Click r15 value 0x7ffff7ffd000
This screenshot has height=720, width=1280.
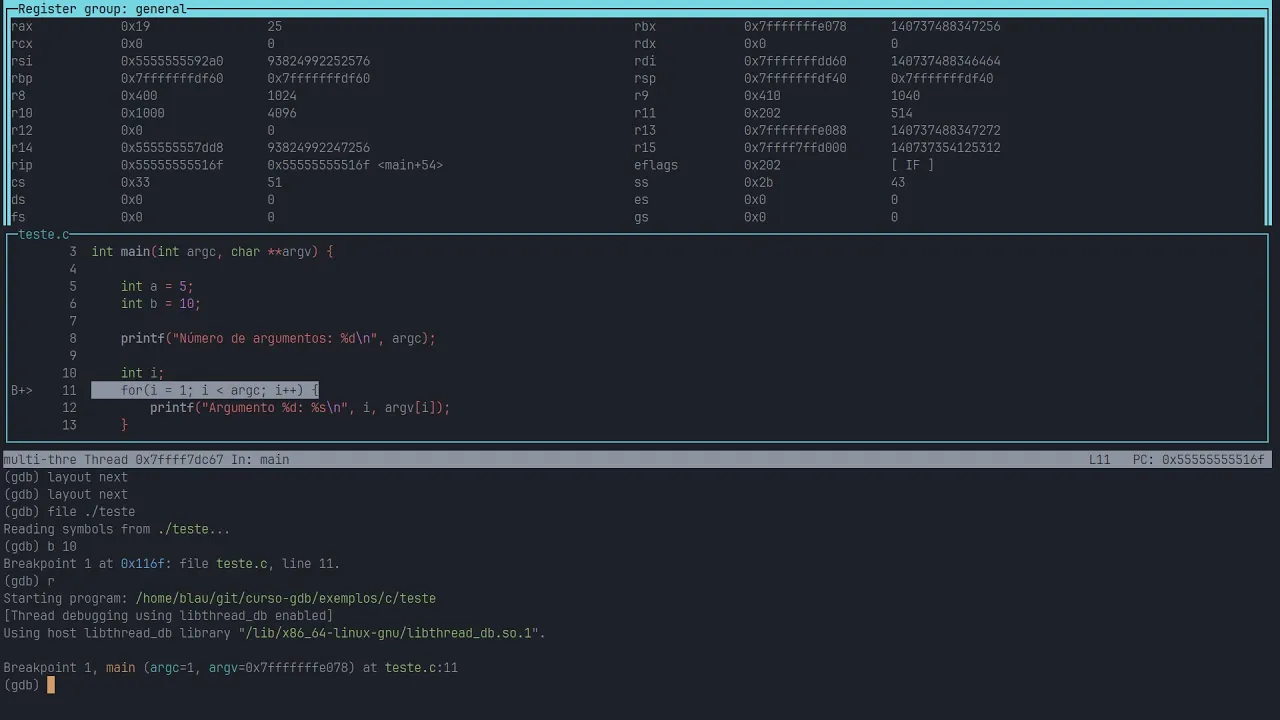coord(795,147)
